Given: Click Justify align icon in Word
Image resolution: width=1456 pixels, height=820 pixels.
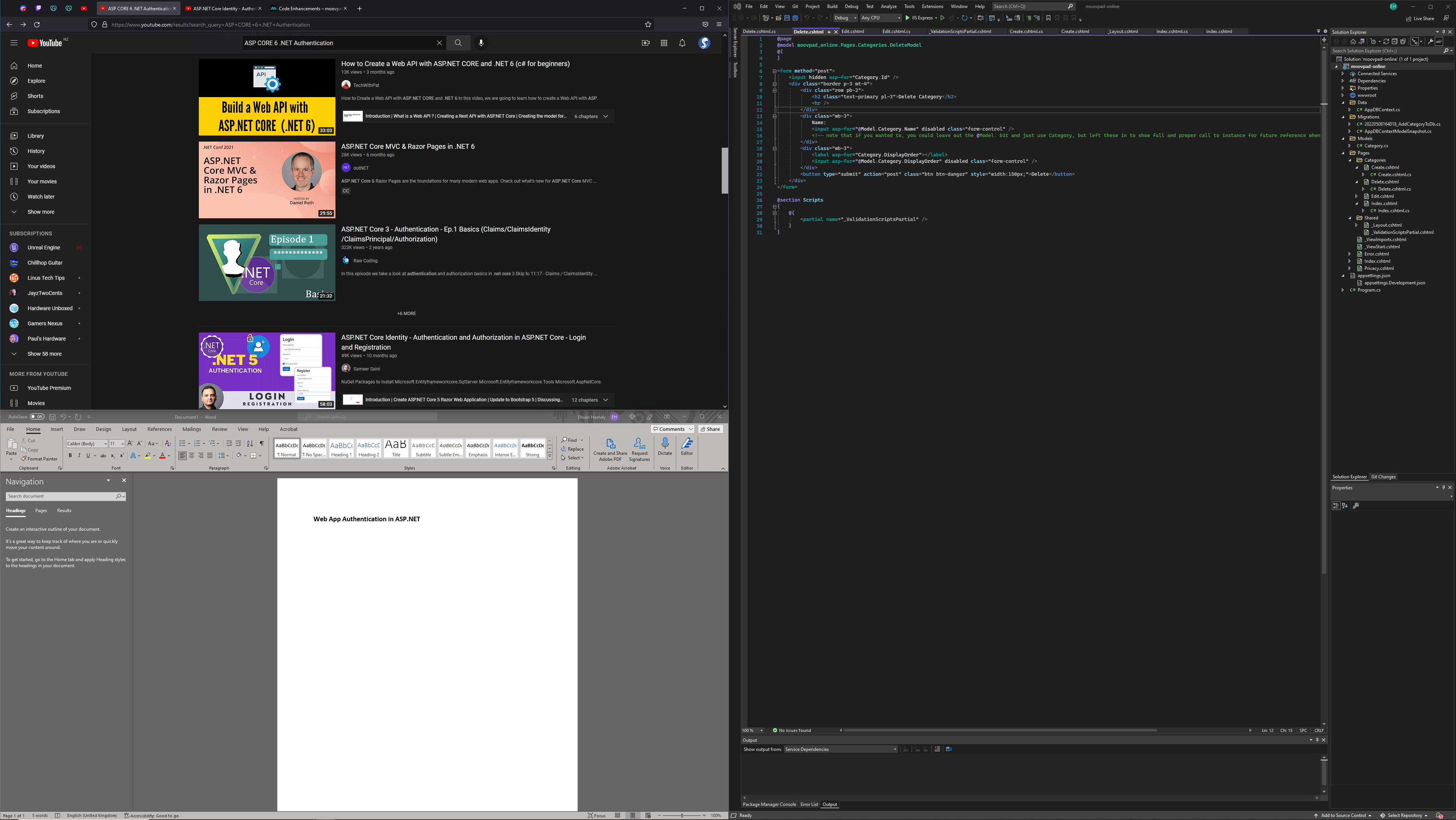Looking at the screenshot, I should (x=210, y=455).
